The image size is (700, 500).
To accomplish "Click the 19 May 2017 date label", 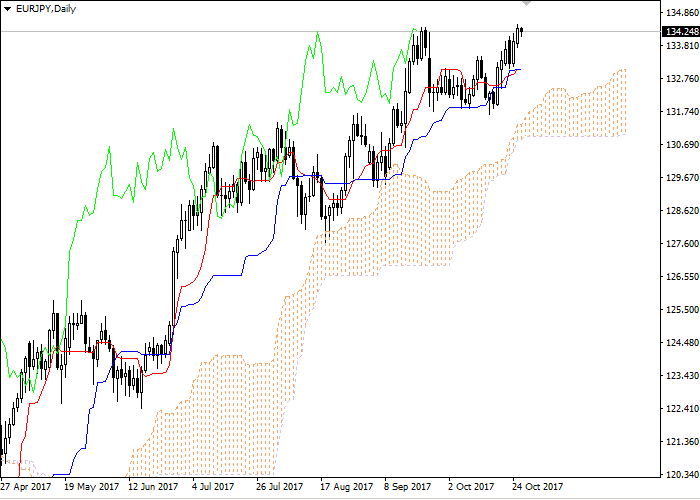I will pos(92,487).
